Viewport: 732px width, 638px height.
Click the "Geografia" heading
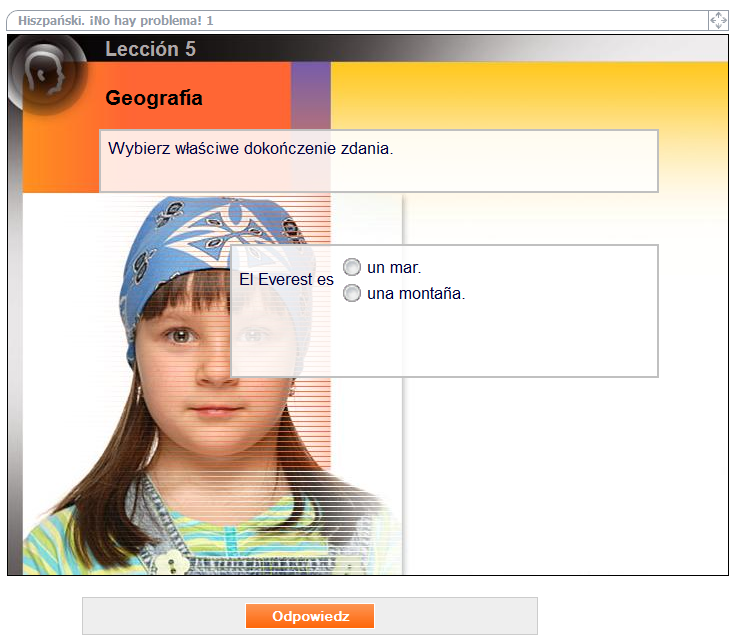click(154, 98)
